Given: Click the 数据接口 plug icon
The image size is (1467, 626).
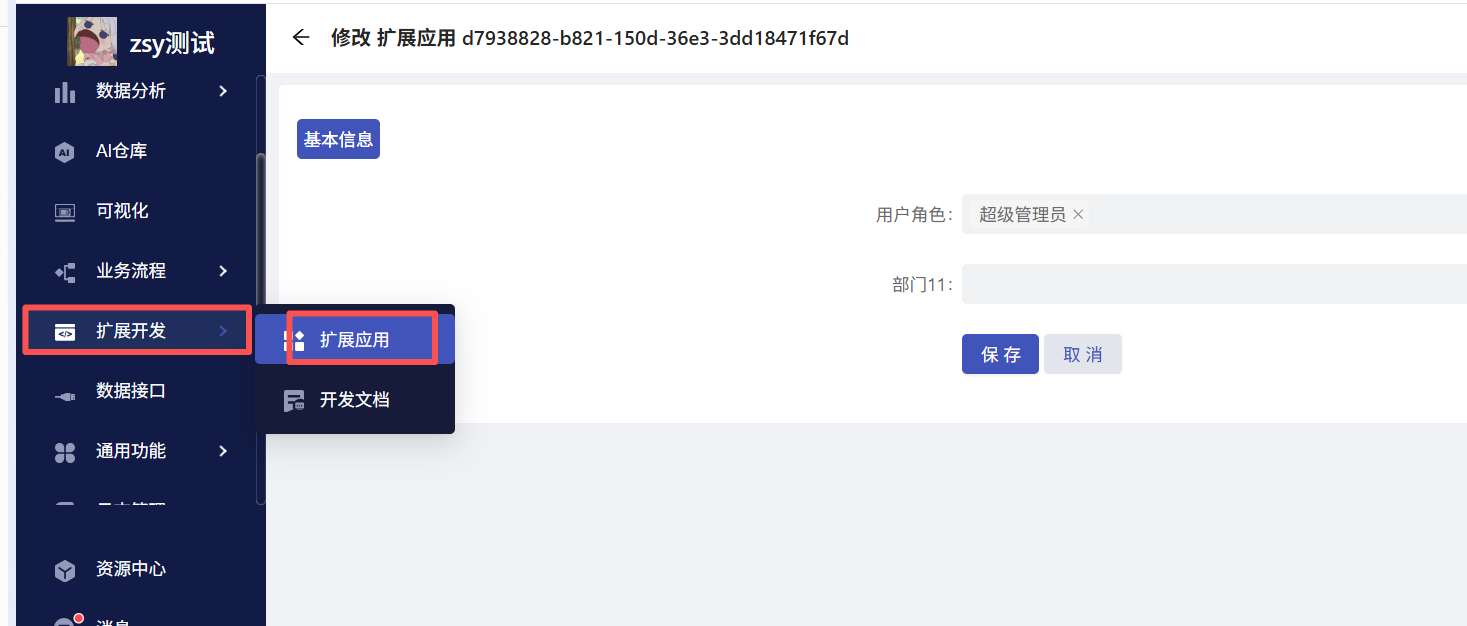Looking at the screenshot, I should point(65,396).
